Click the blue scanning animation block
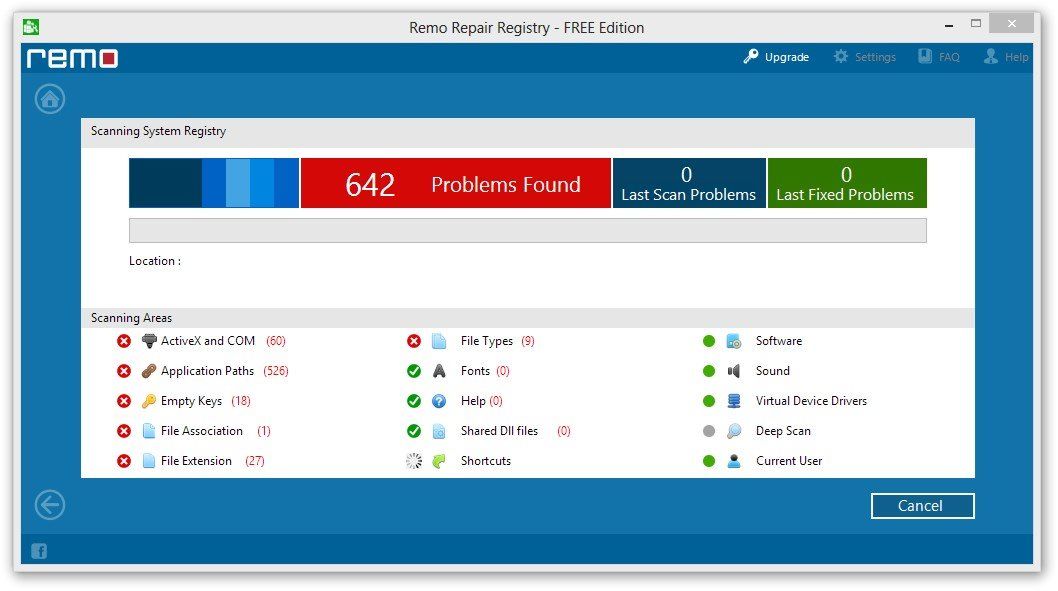 pos(214,184)
